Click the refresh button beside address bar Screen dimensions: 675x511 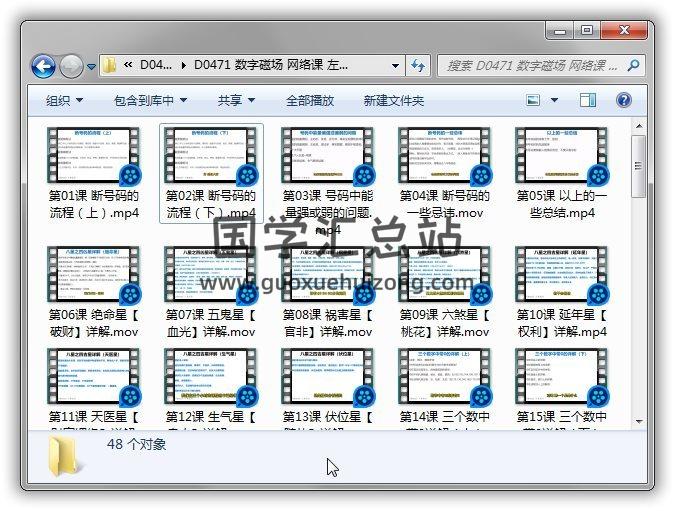(x=418, y=66)
